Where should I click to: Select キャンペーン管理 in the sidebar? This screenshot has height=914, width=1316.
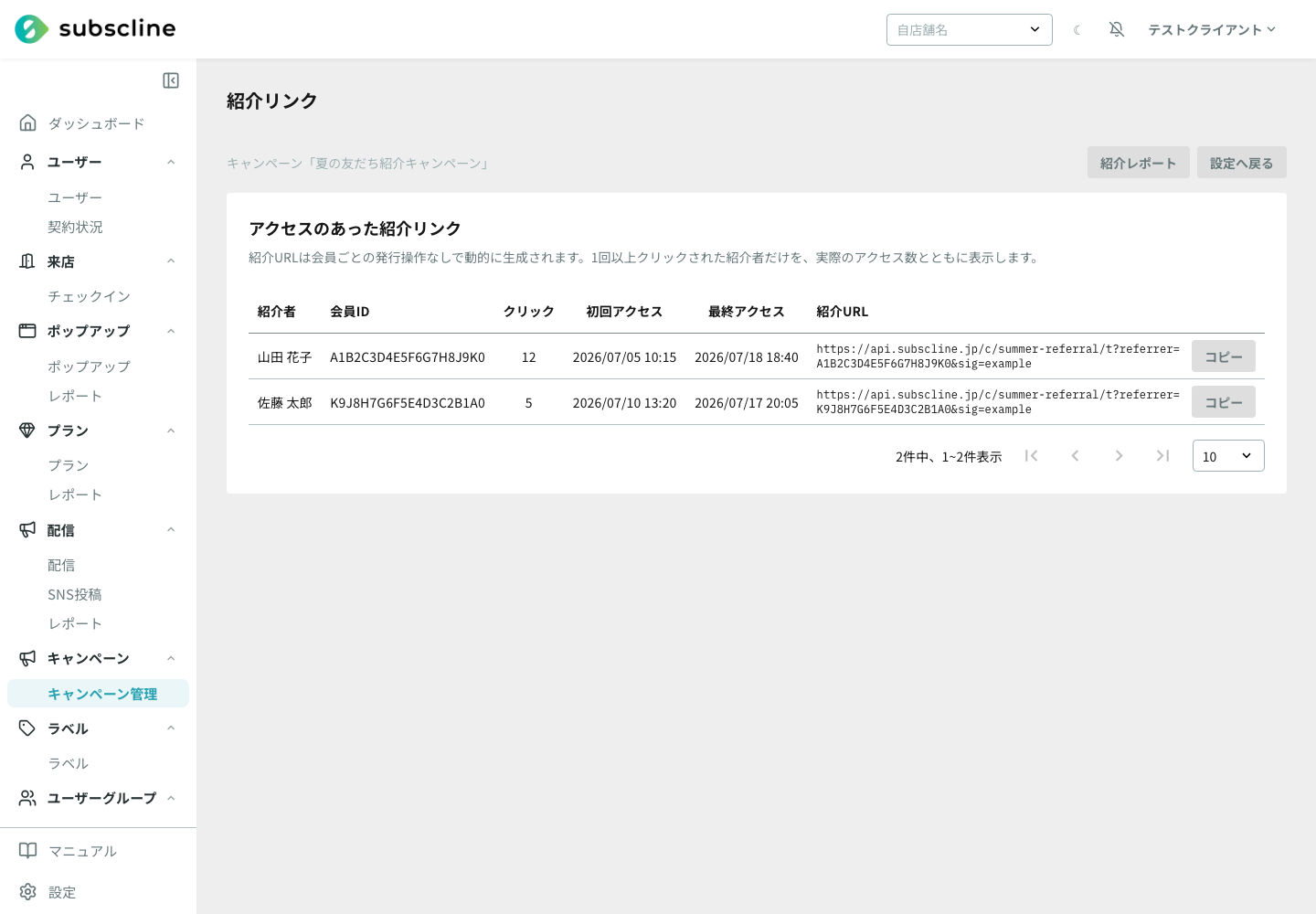click(98, 694)
